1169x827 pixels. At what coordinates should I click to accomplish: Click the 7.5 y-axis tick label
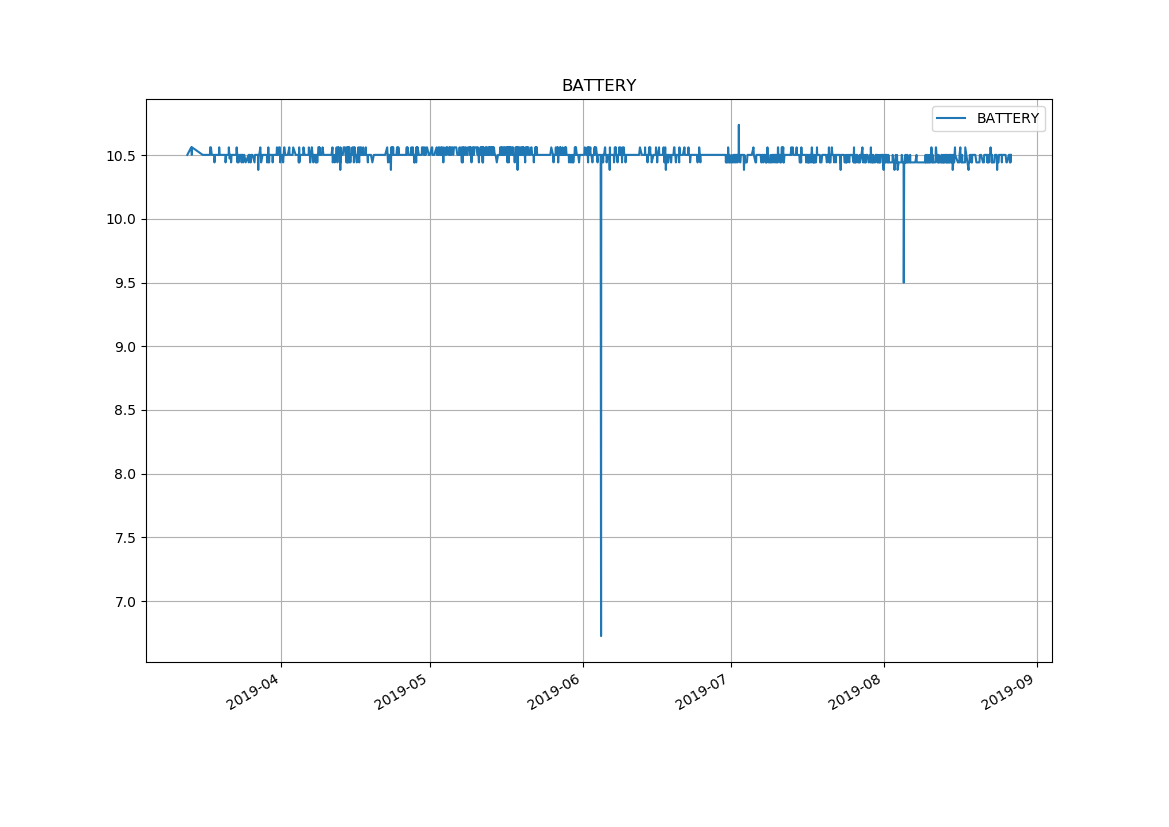(124, 538)
